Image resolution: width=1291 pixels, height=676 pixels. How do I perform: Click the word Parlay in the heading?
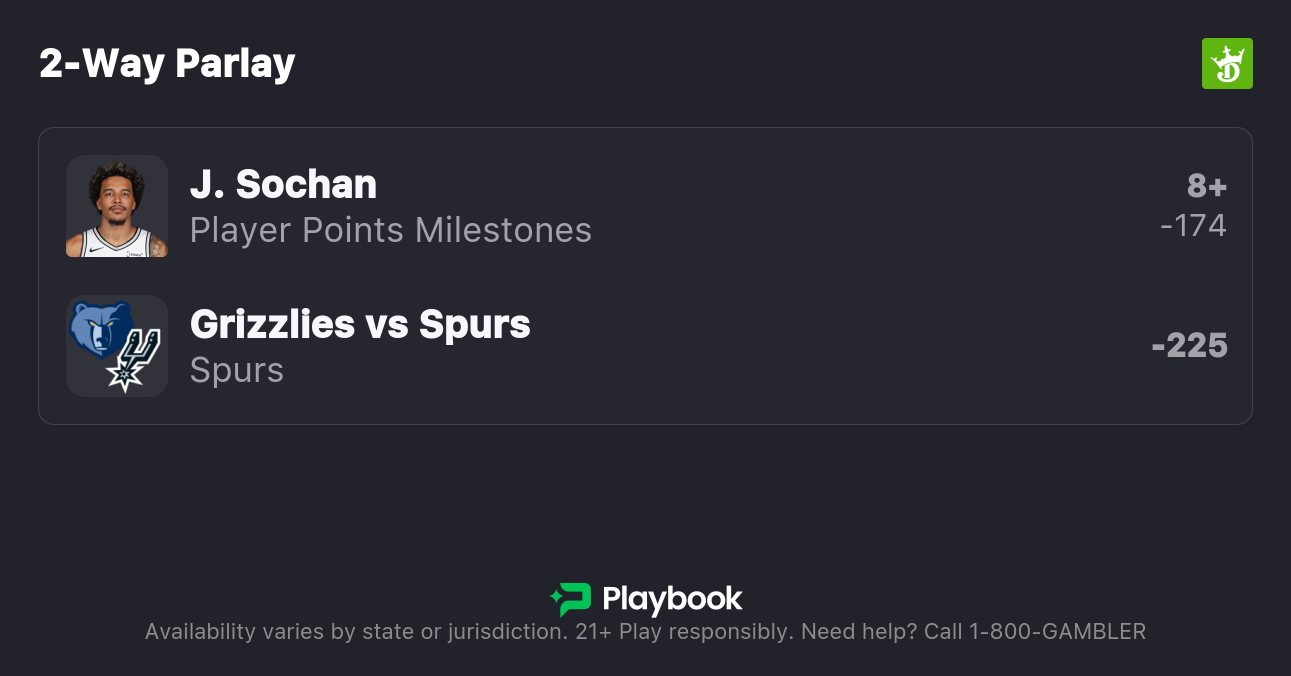pyautogui.click(x=235, y=64)
